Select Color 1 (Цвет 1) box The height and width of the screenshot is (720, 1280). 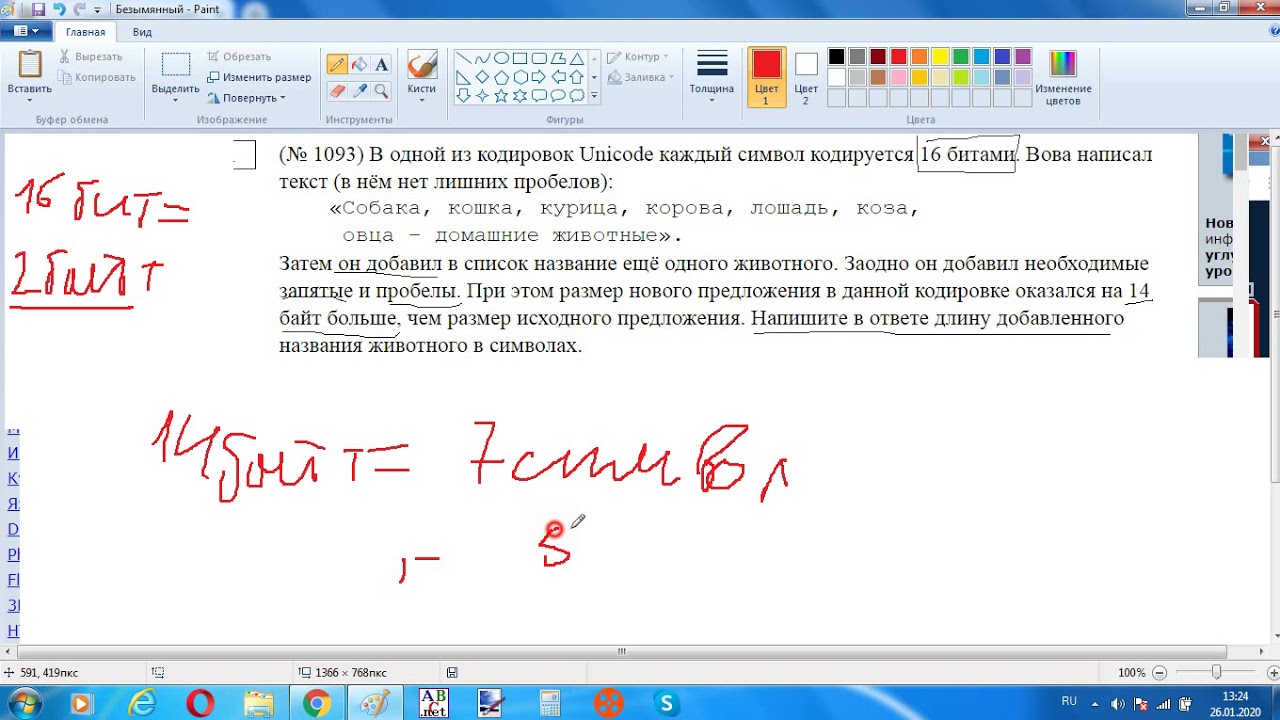point(767,76)
